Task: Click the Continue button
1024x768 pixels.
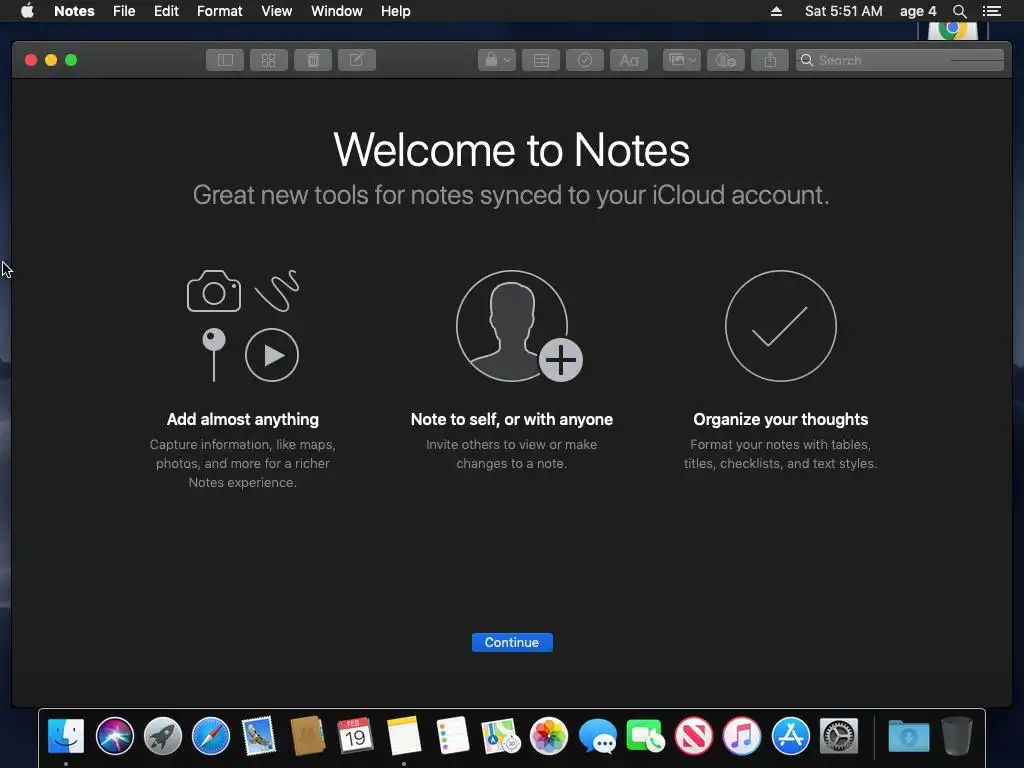Action: click(x=512, y=642)
